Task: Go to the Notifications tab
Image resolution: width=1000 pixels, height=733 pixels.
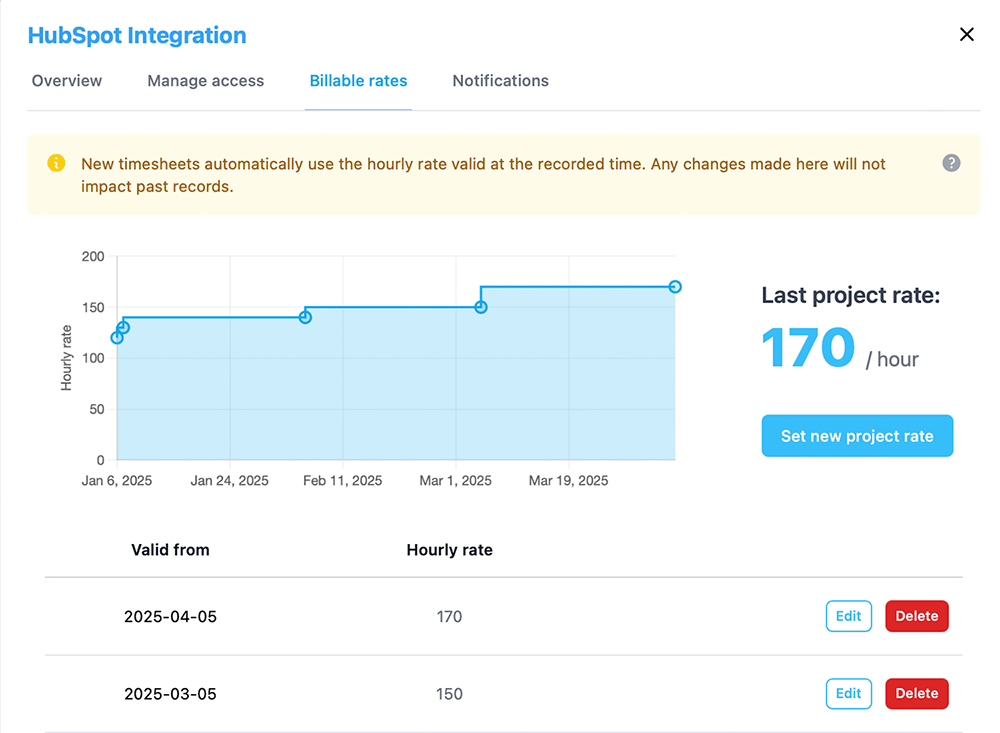Action: tap(501, 81)
